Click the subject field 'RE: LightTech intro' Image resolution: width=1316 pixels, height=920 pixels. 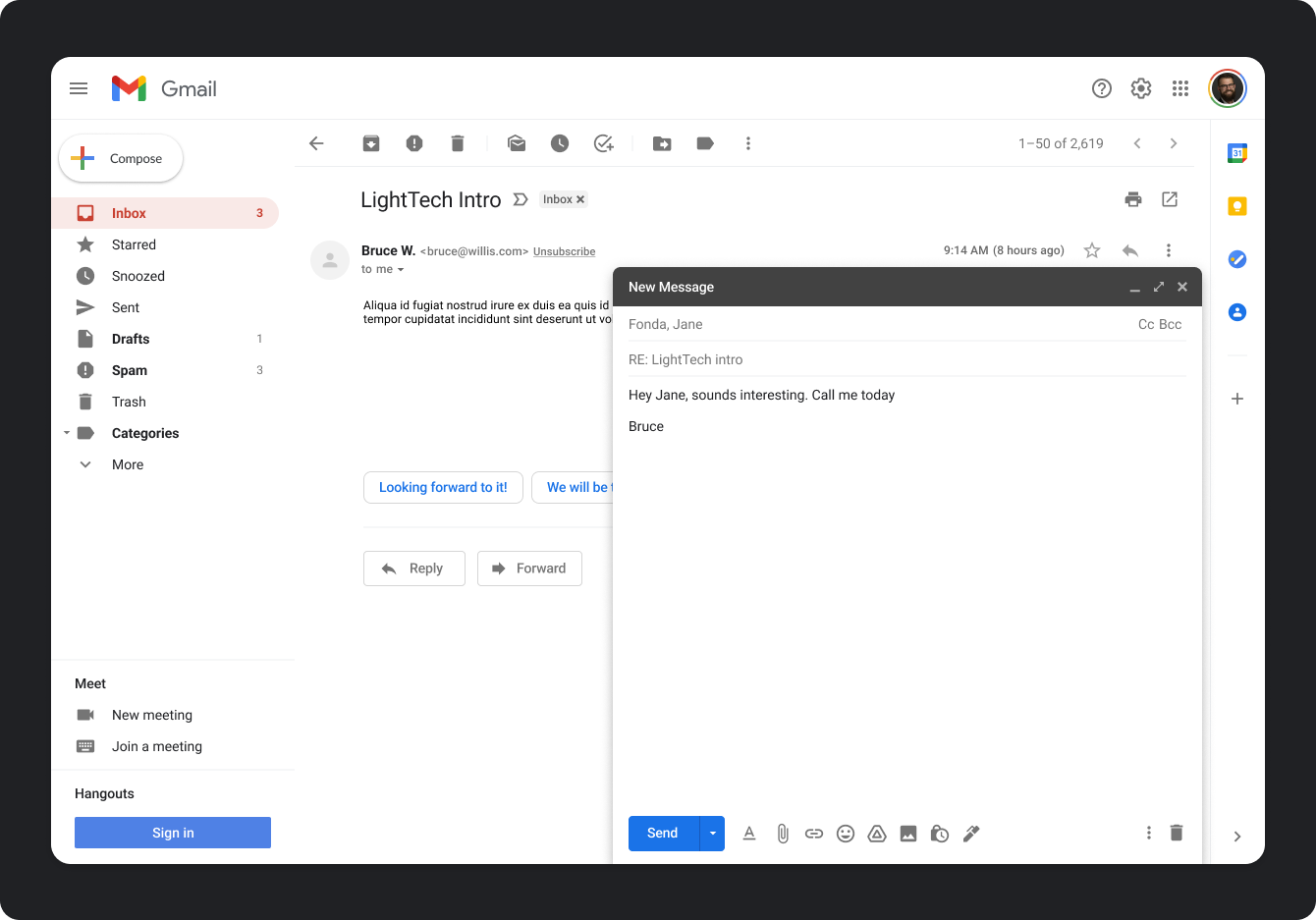(907, 359)
